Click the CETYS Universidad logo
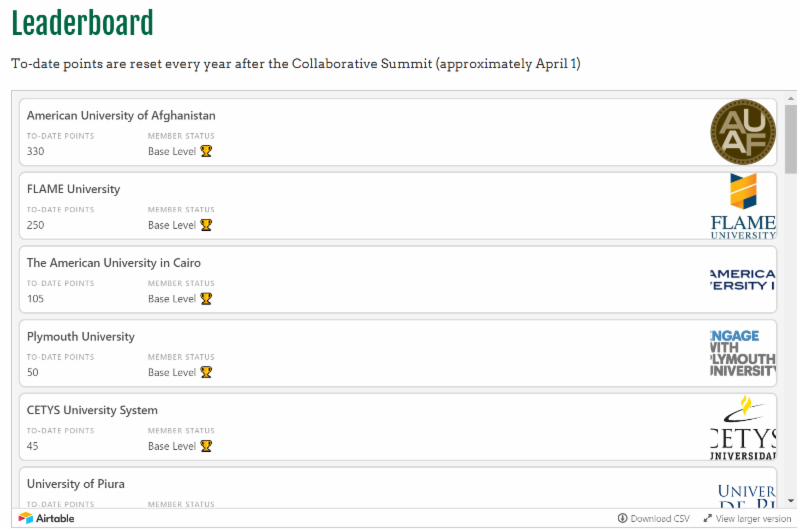This screenshot has height=530, width=800. click(742, 427)
